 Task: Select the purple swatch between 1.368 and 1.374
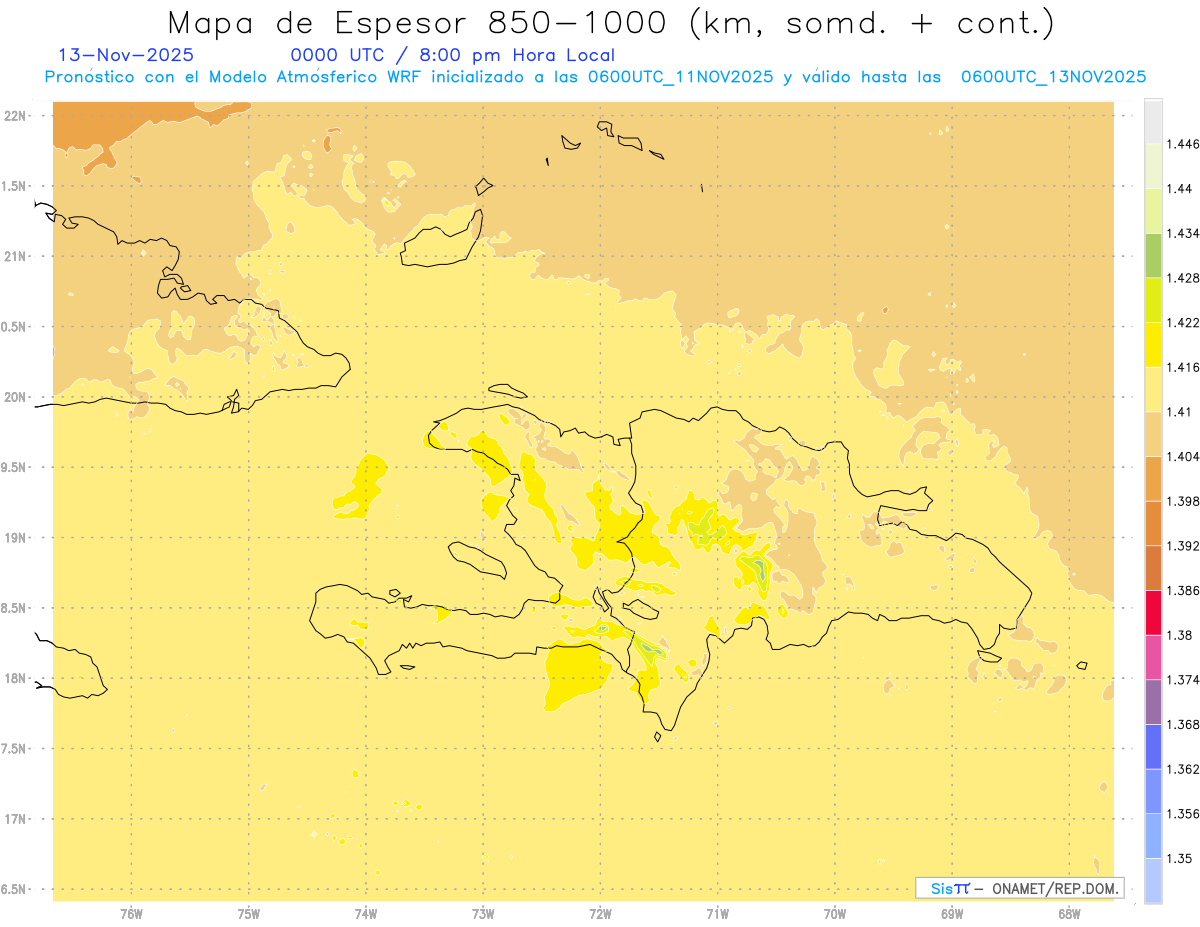click(1153, 702)
